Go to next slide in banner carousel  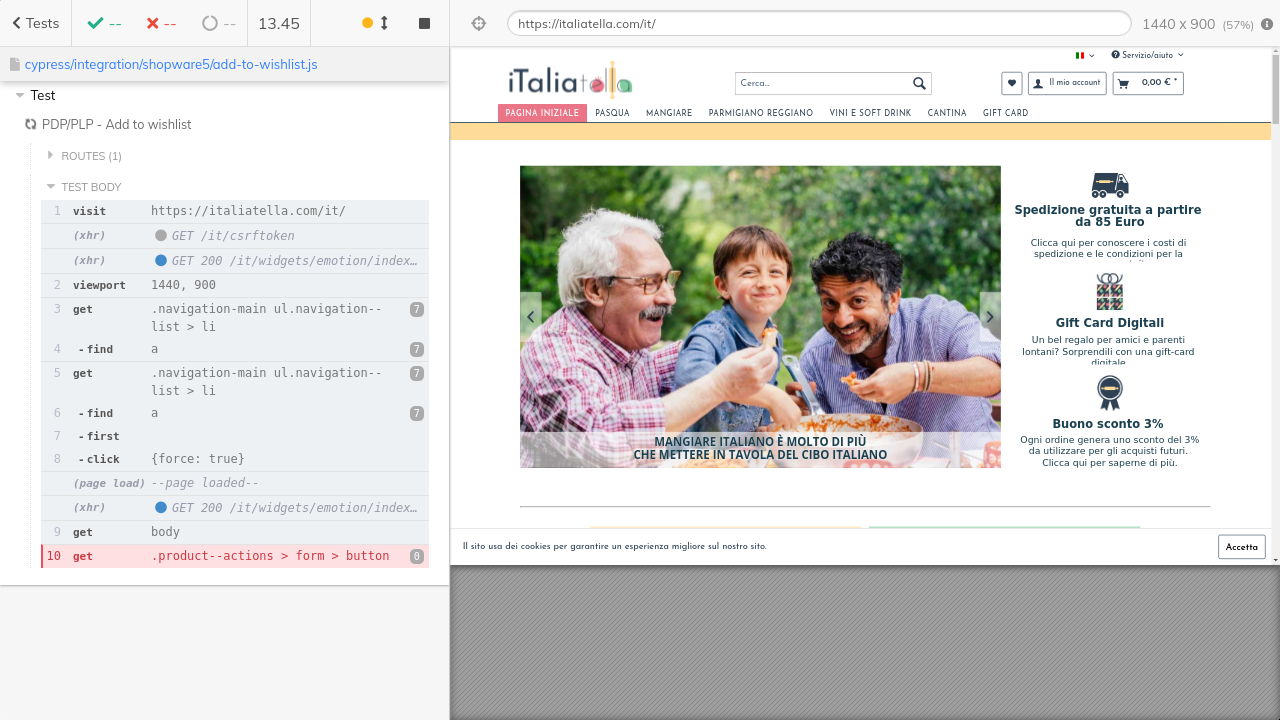(x=990, y=317)
